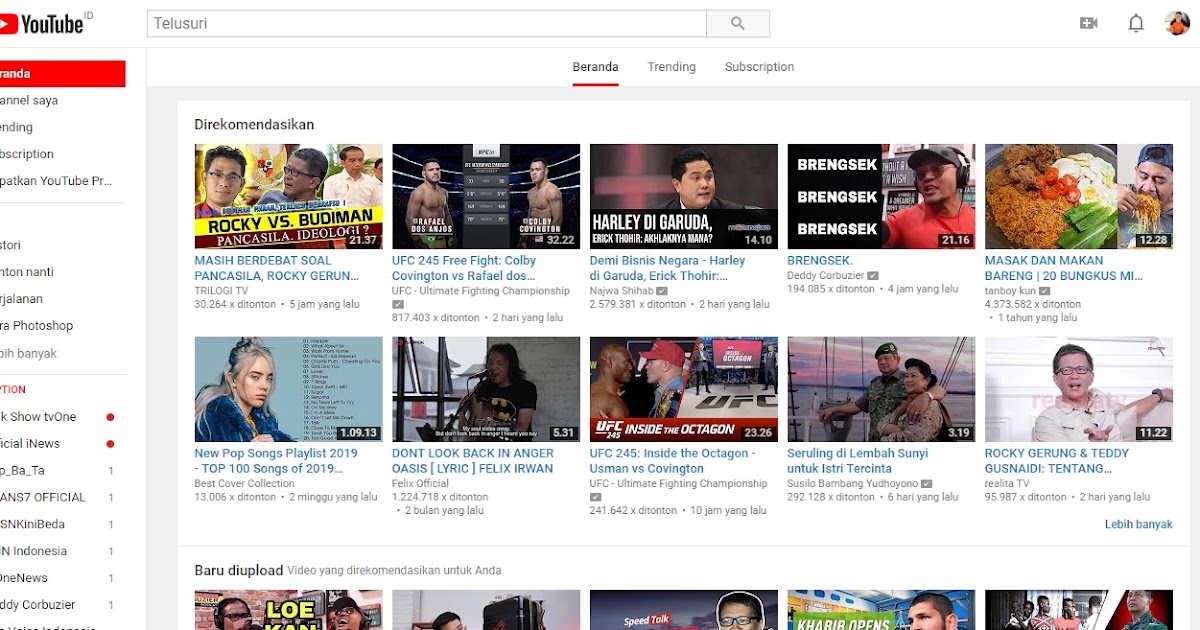This screenshot has width=1200, height=630.
Task: Play the Seruling di Lembah Sunyi thumbnail
Action: coord(881,389)
